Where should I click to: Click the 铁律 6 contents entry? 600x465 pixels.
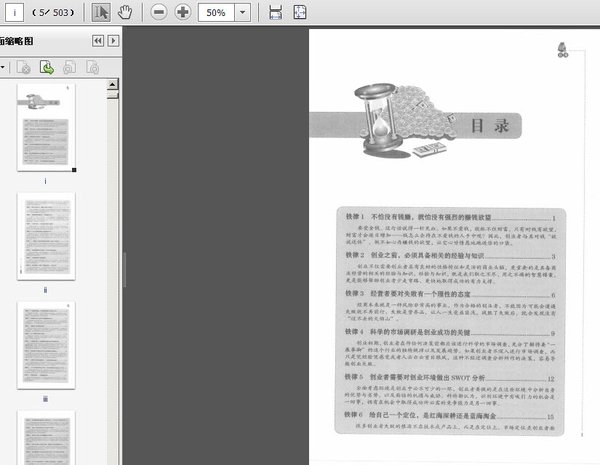coord(449,416)
